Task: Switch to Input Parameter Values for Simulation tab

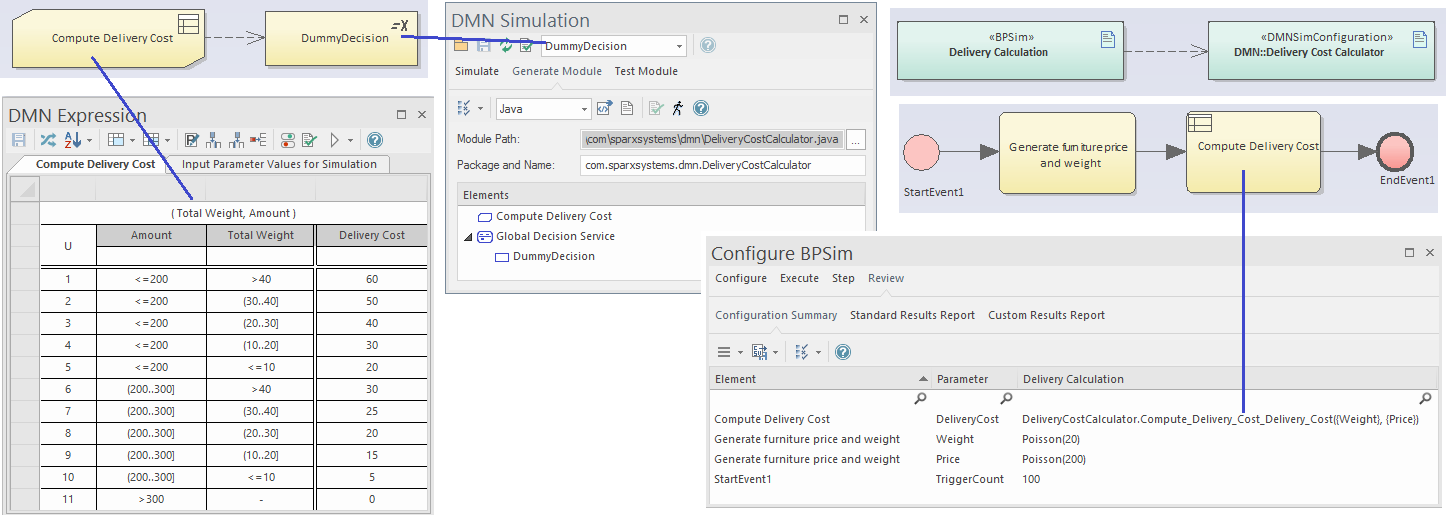Action: click(x=279, y=164)
